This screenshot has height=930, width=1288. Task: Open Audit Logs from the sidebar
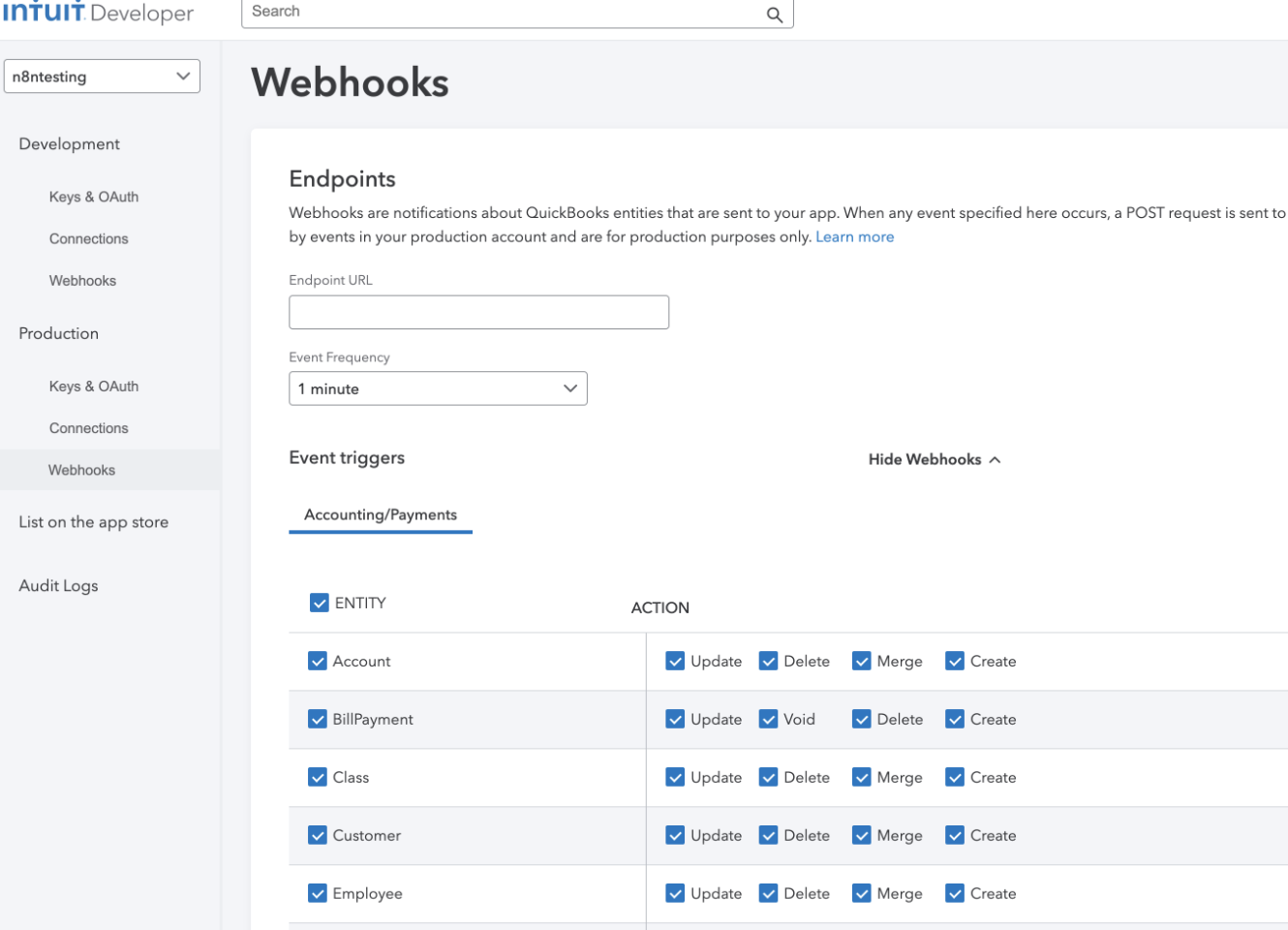pos(58,585)
